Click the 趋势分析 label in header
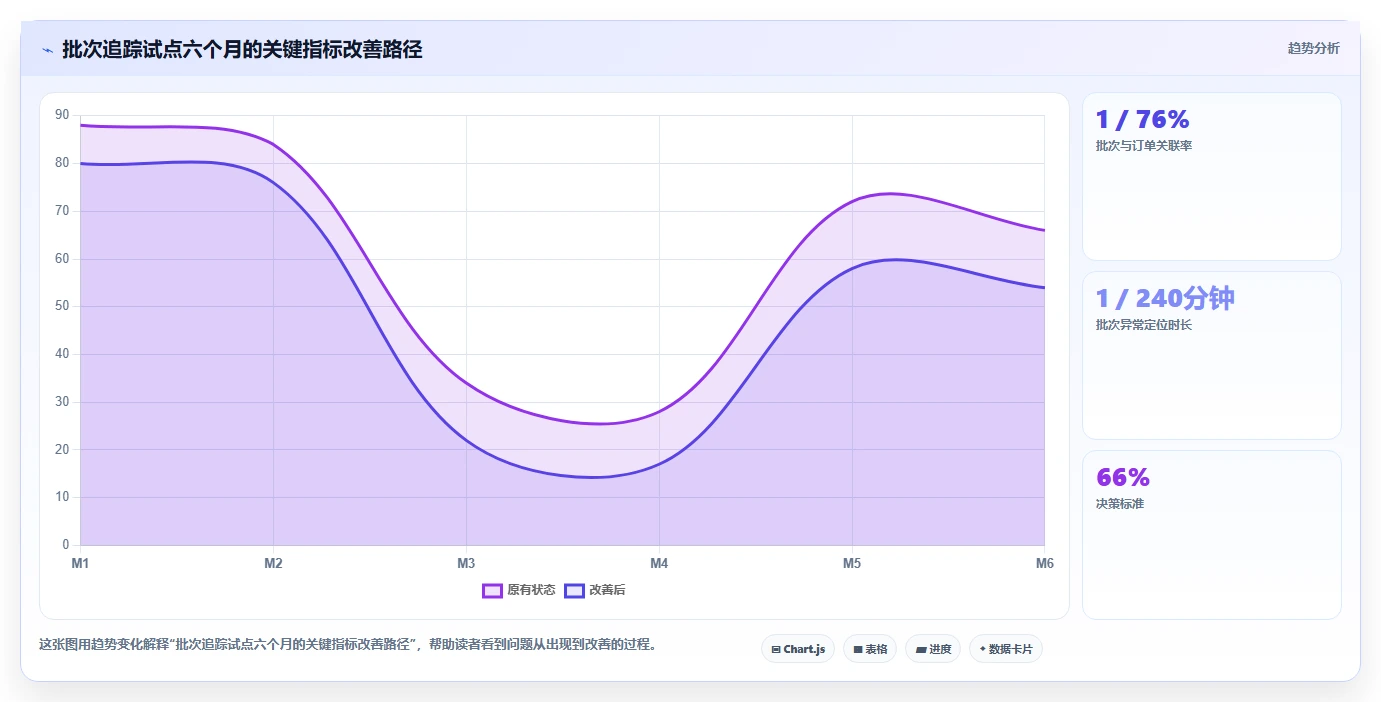This screenshot has height=702, width=1381. tap(1313, 49)
